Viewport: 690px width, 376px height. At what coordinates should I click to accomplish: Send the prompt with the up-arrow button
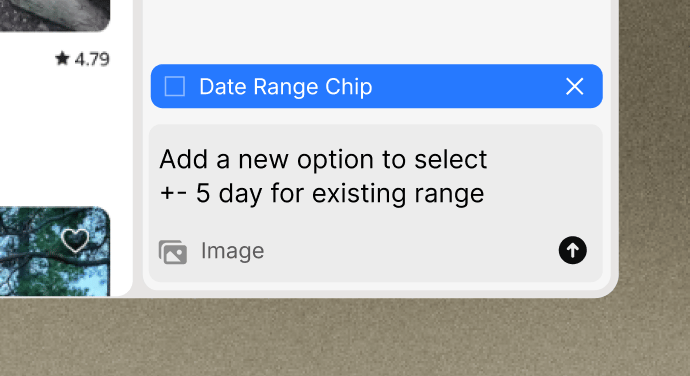click(x=573, y=250)
